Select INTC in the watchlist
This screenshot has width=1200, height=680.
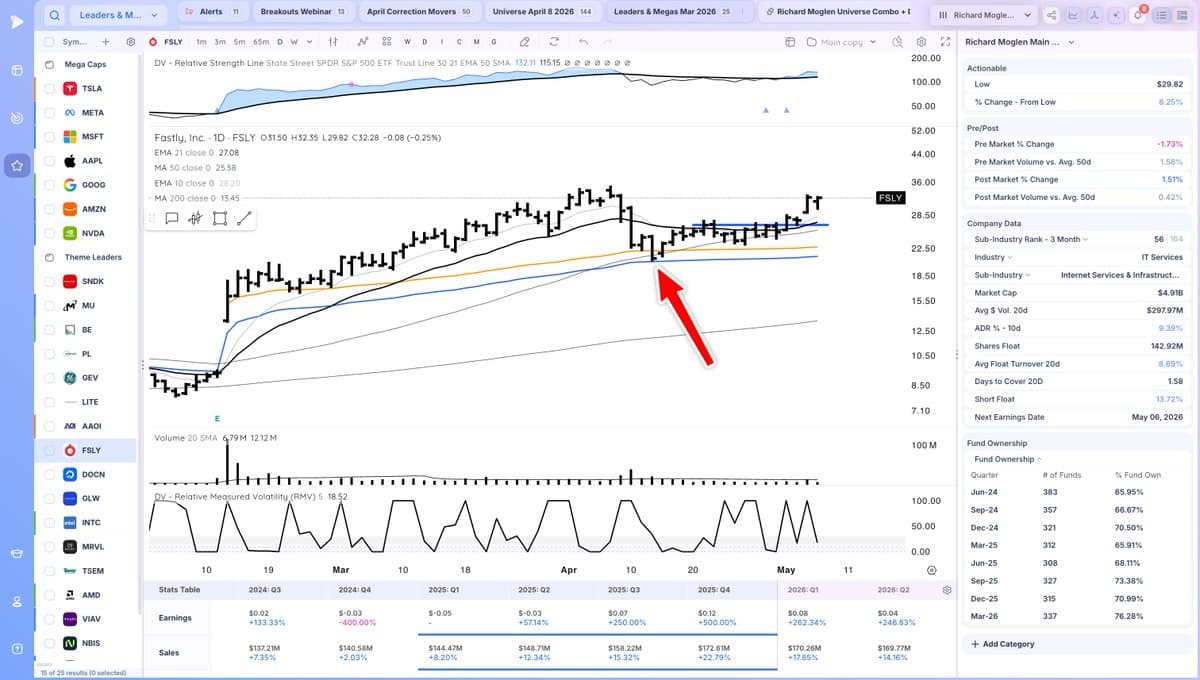90,522
